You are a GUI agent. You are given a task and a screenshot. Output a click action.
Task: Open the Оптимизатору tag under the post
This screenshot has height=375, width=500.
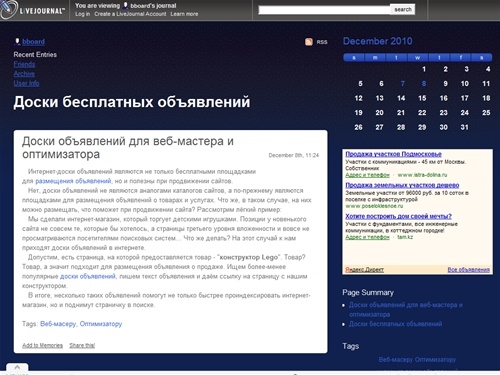pos(101,324)
